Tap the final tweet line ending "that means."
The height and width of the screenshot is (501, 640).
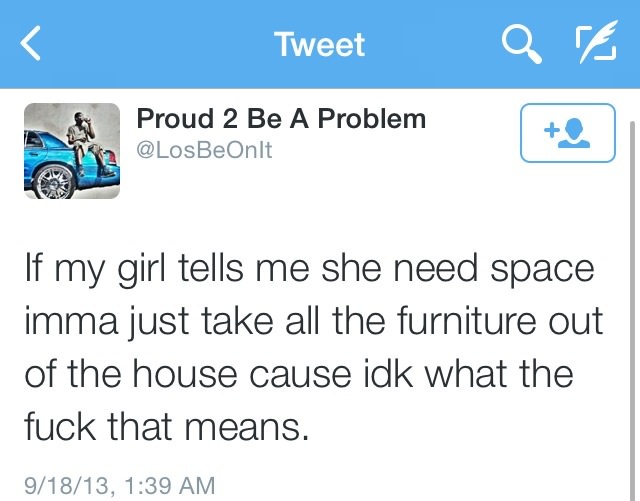[166, 428]
